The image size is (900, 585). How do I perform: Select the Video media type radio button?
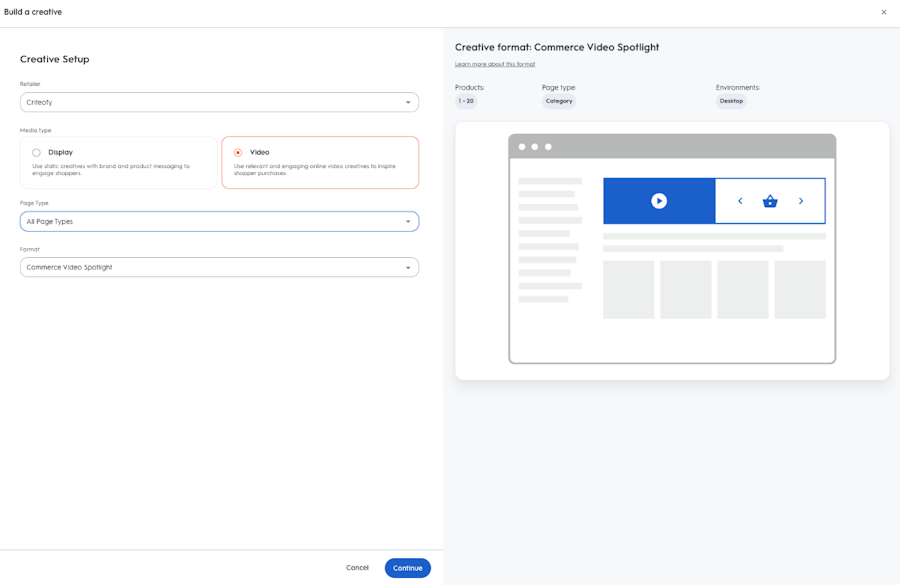click(238, 153)
